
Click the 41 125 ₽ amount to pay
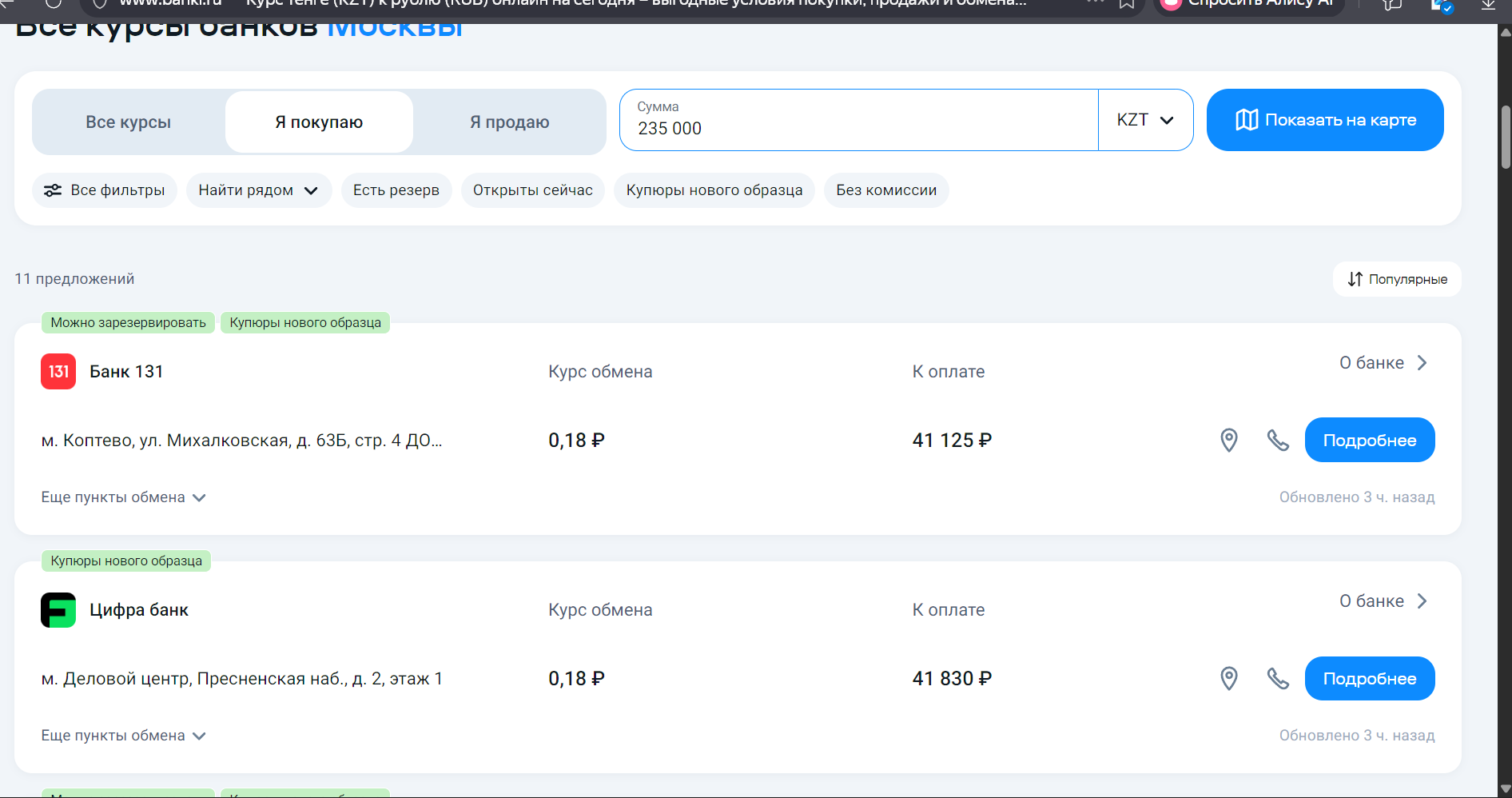tap(952, 441)
